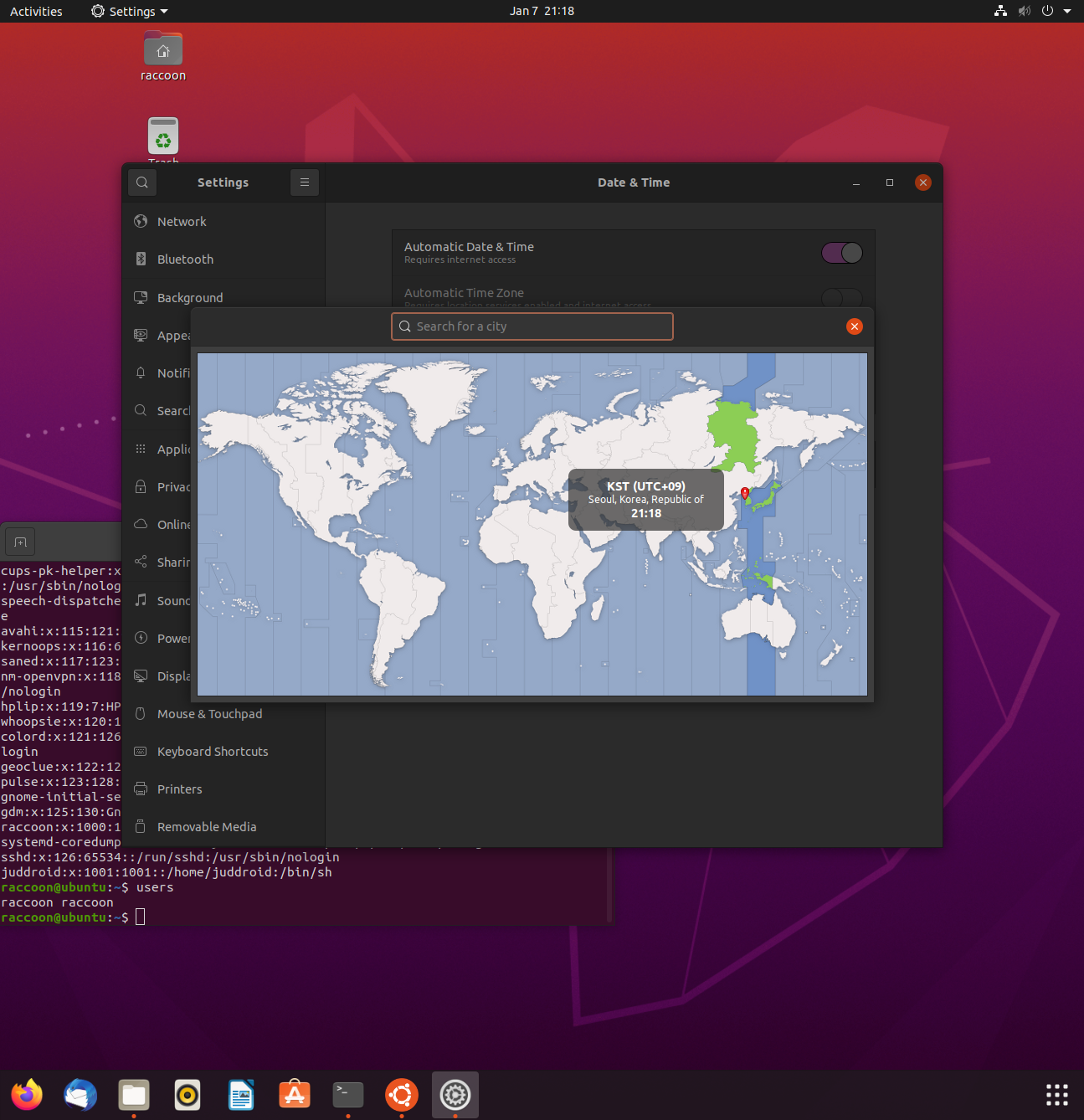Close the time zone map dialog
This screenshot has height=1120, width=1084.
[x=855, y=326]
